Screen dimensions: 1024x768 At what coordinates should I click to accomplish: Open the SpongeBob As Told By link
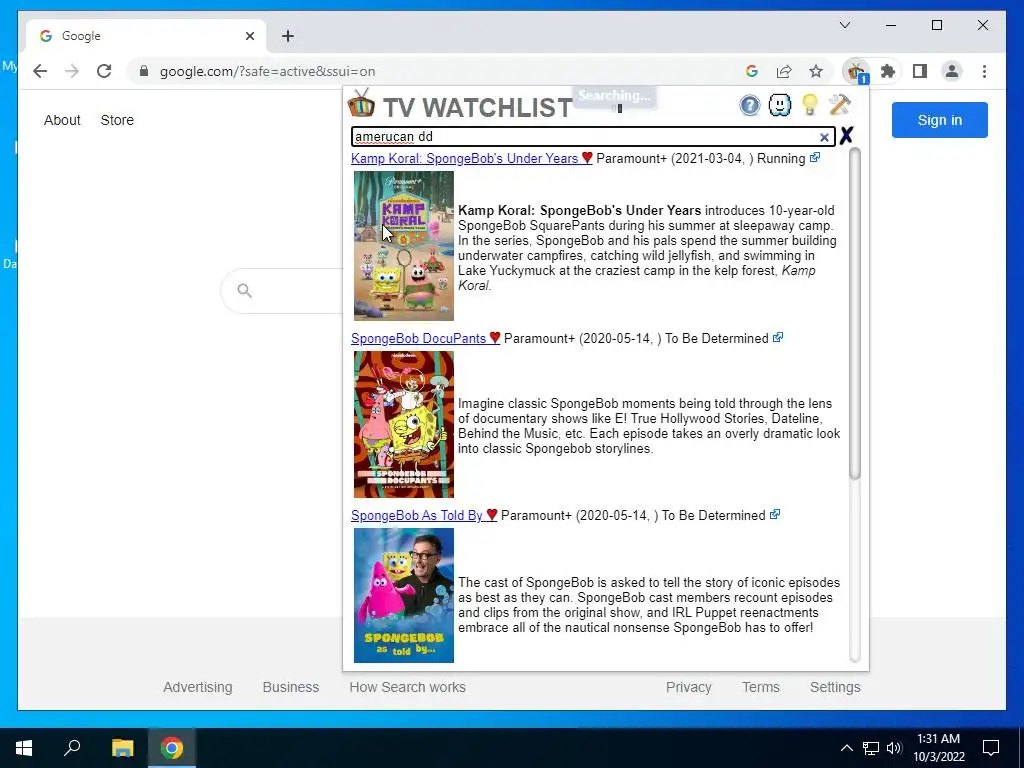(424, 515)
